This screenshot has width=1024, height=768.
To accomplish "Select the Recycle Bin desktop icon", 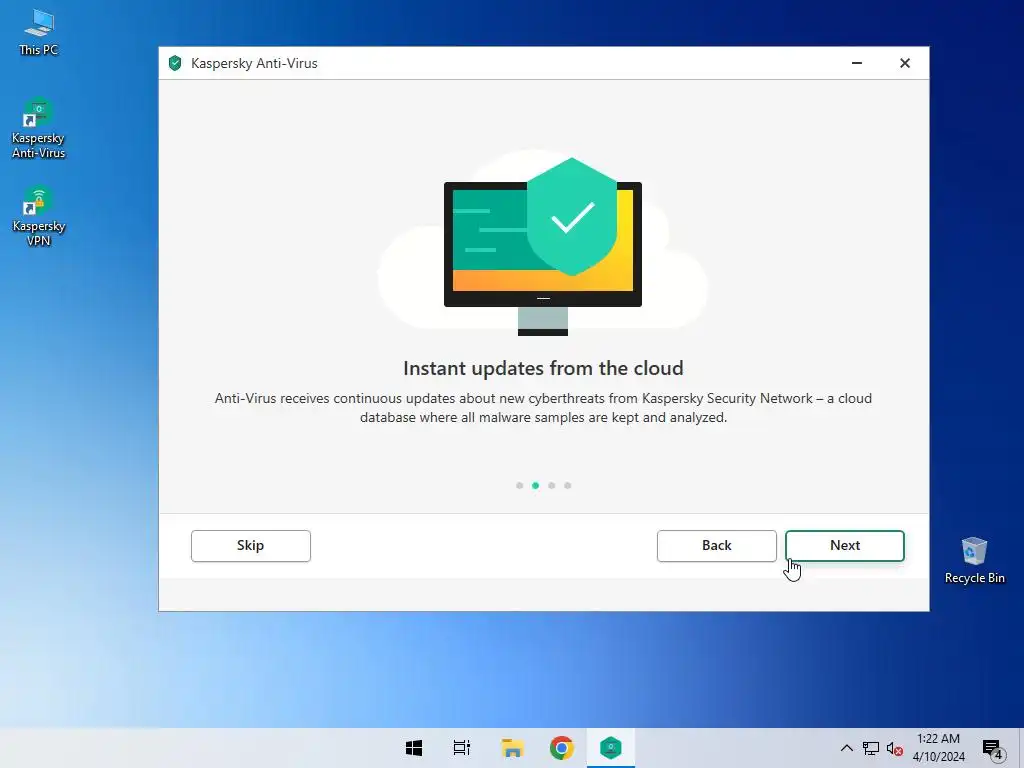I will click(x=974, y=560).
